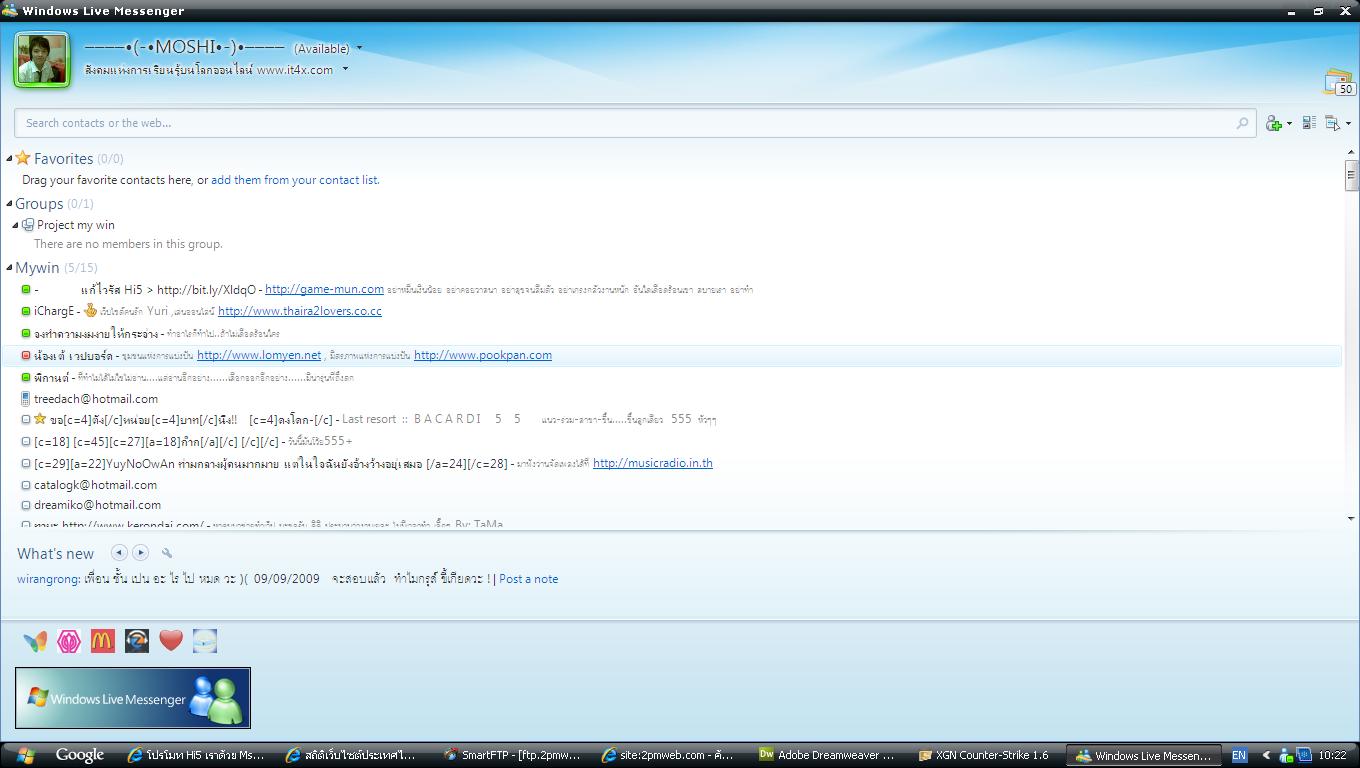Show next What's new item
The width and height of the screenshot is (1360, 768).
click(140, 552)
